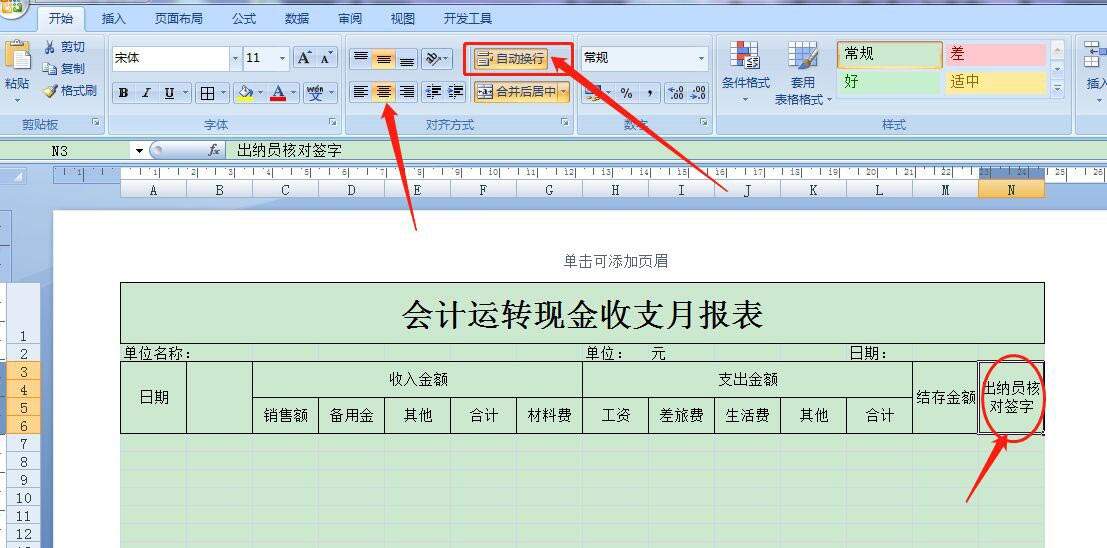
Task: Open number format dropdown (常规)
Action: [x=701, y=58]
